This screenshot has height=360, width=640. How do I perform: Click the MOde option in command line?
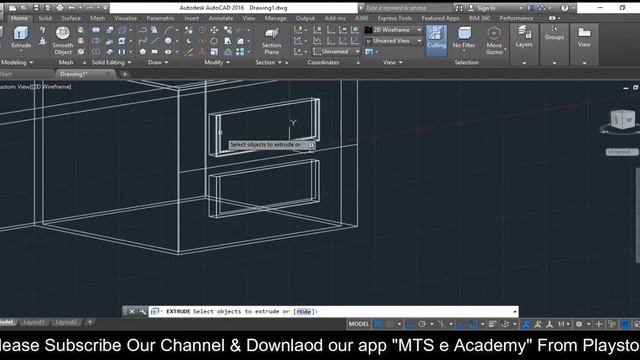coord(305,311)
